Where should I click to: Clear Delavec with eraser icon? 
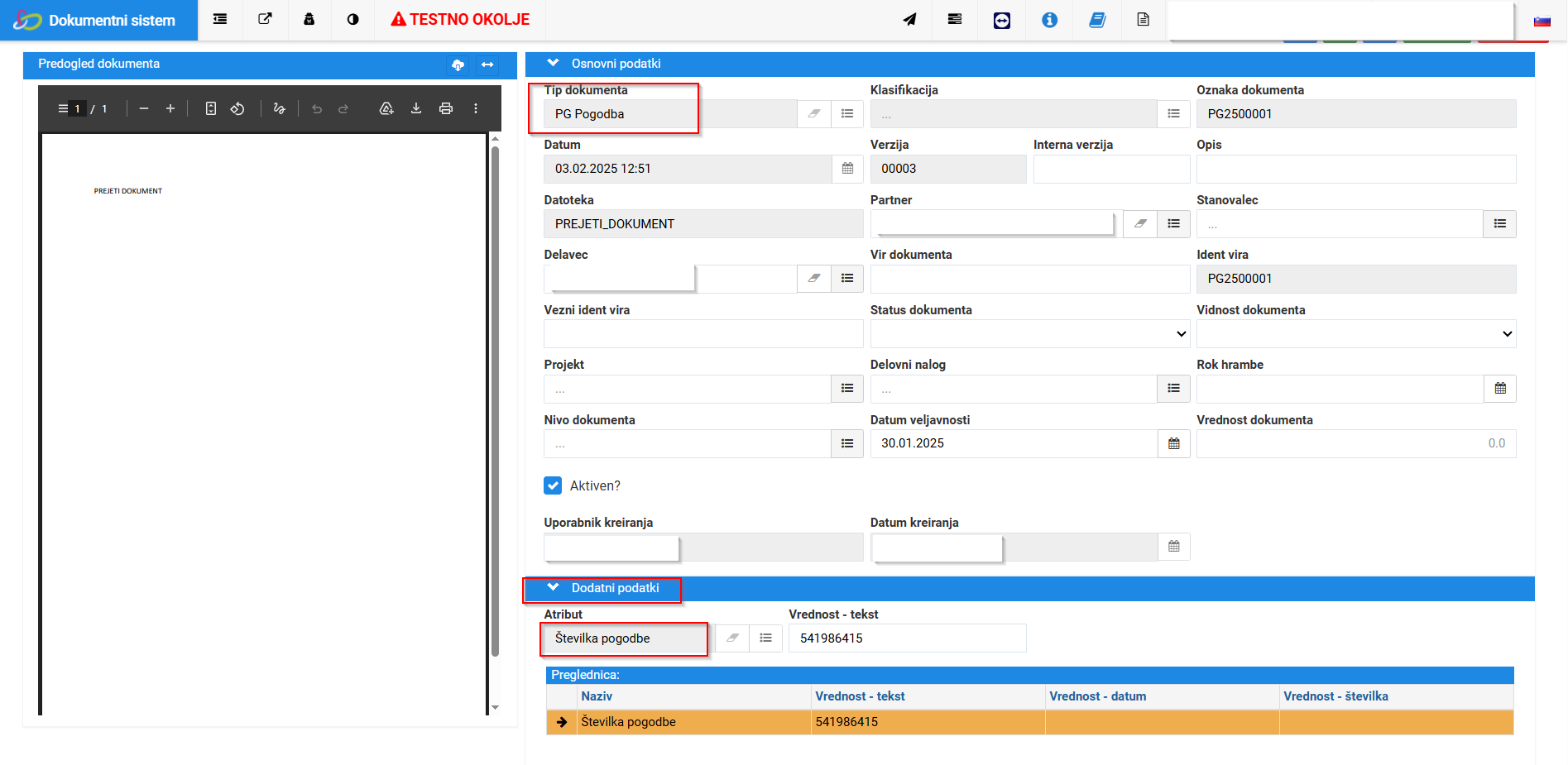tap(814, 279)
